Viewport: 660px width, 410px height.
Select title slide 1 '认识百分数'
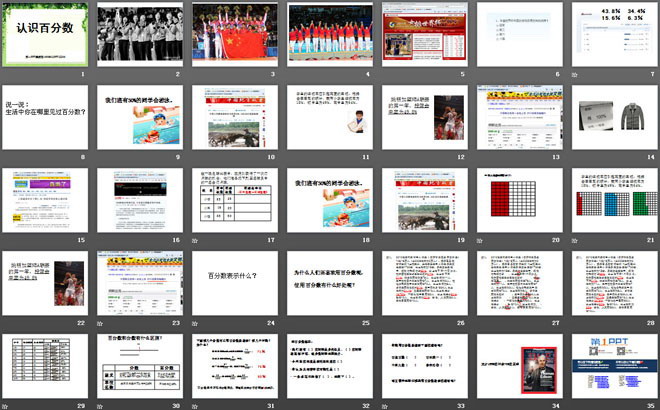click(x=45, y=34)
